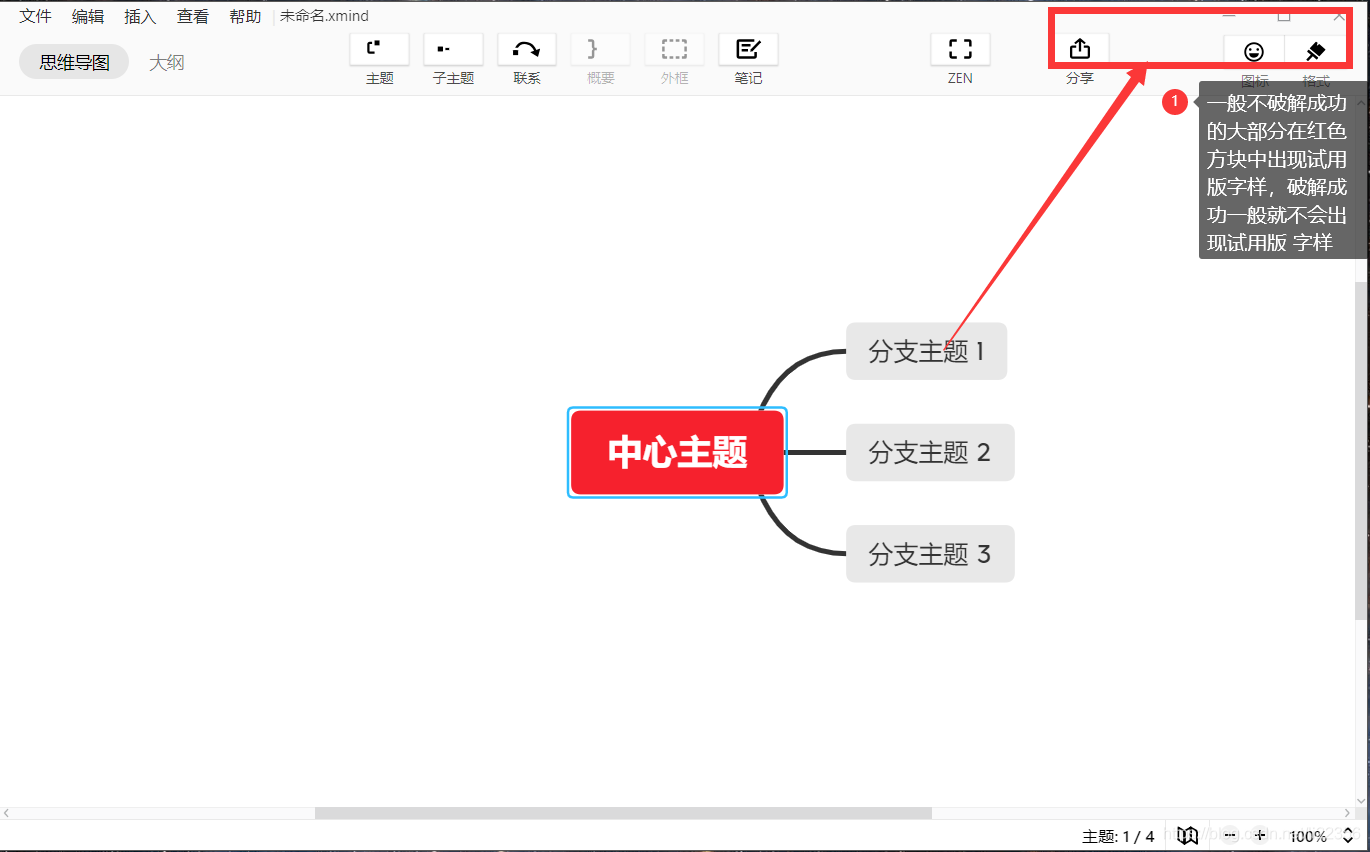Screen dimensions: 1370x852
Task: Toggle the map overview in status bar
Action: tap(1187, 836)
